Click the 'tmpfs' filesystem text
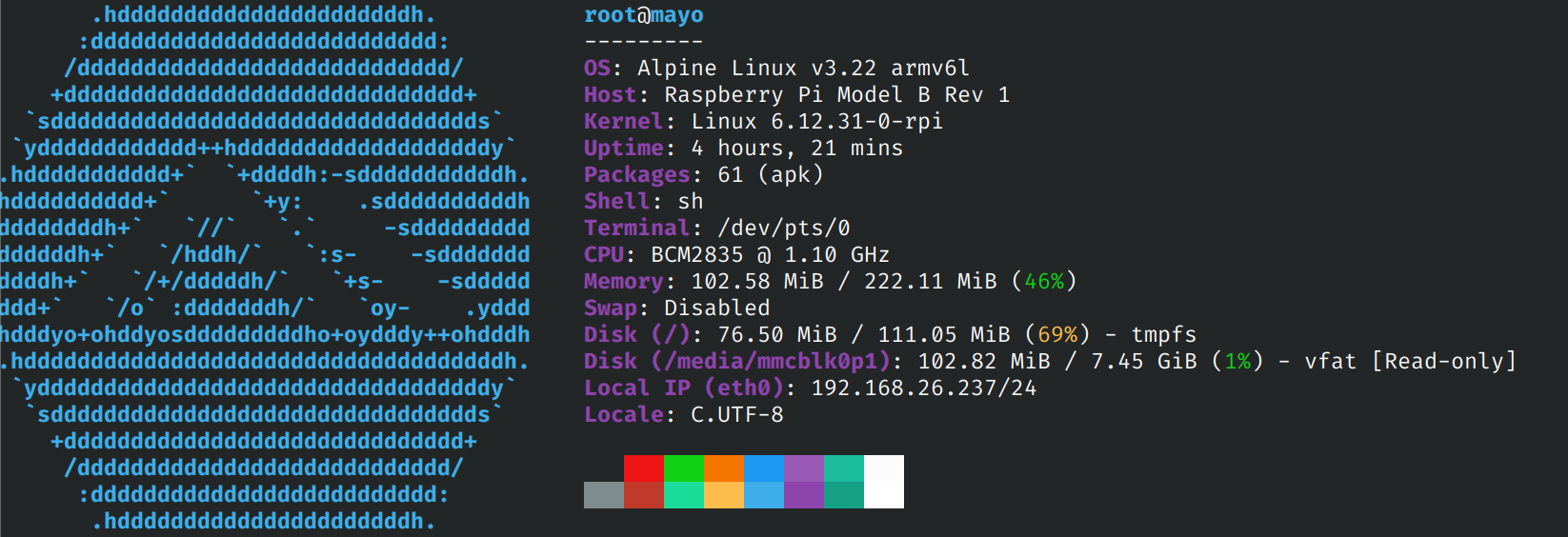Viewport: 1568px width, 537px height. [x=1164, y=335]
